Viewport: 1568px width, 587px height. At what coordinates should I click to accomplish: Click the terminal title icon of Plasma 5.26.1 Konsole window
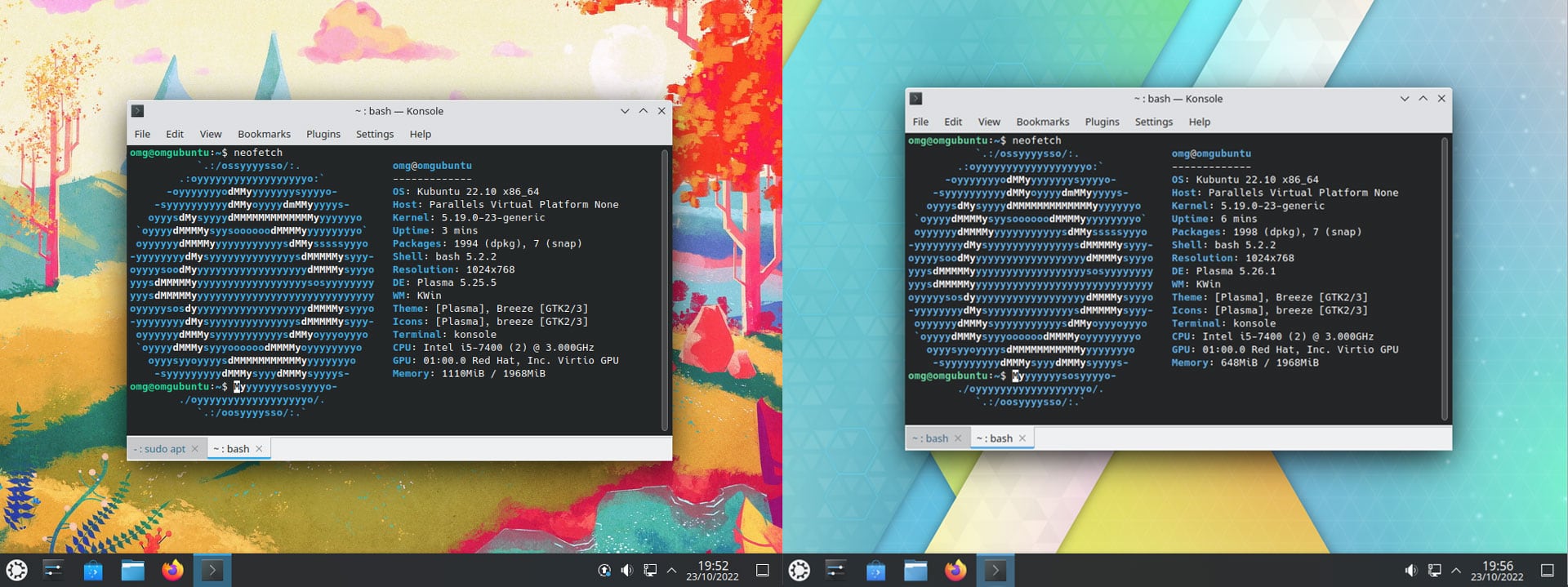coord(916,99)
